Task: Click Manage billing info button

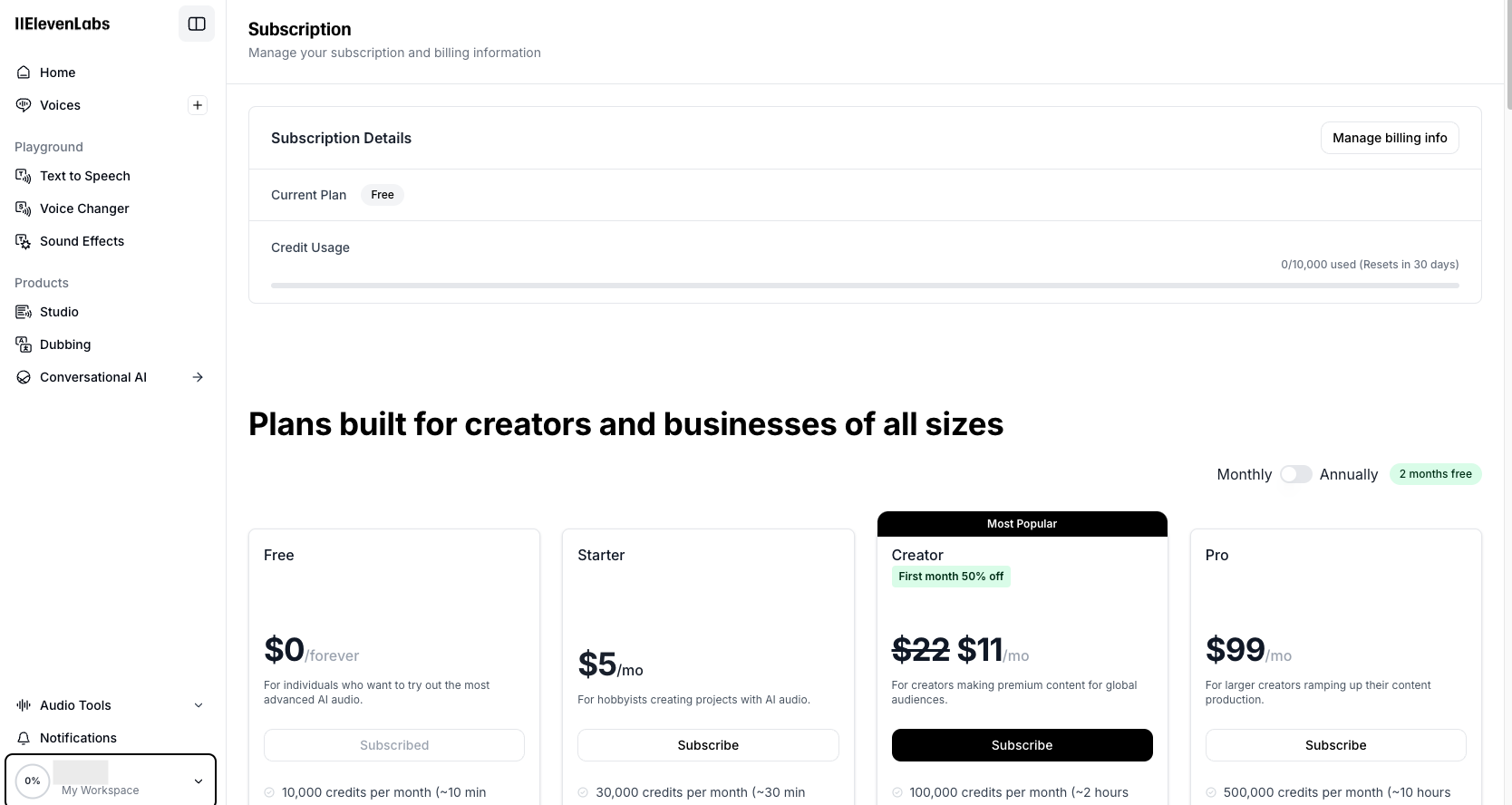Action: (x=1390, y=138)
